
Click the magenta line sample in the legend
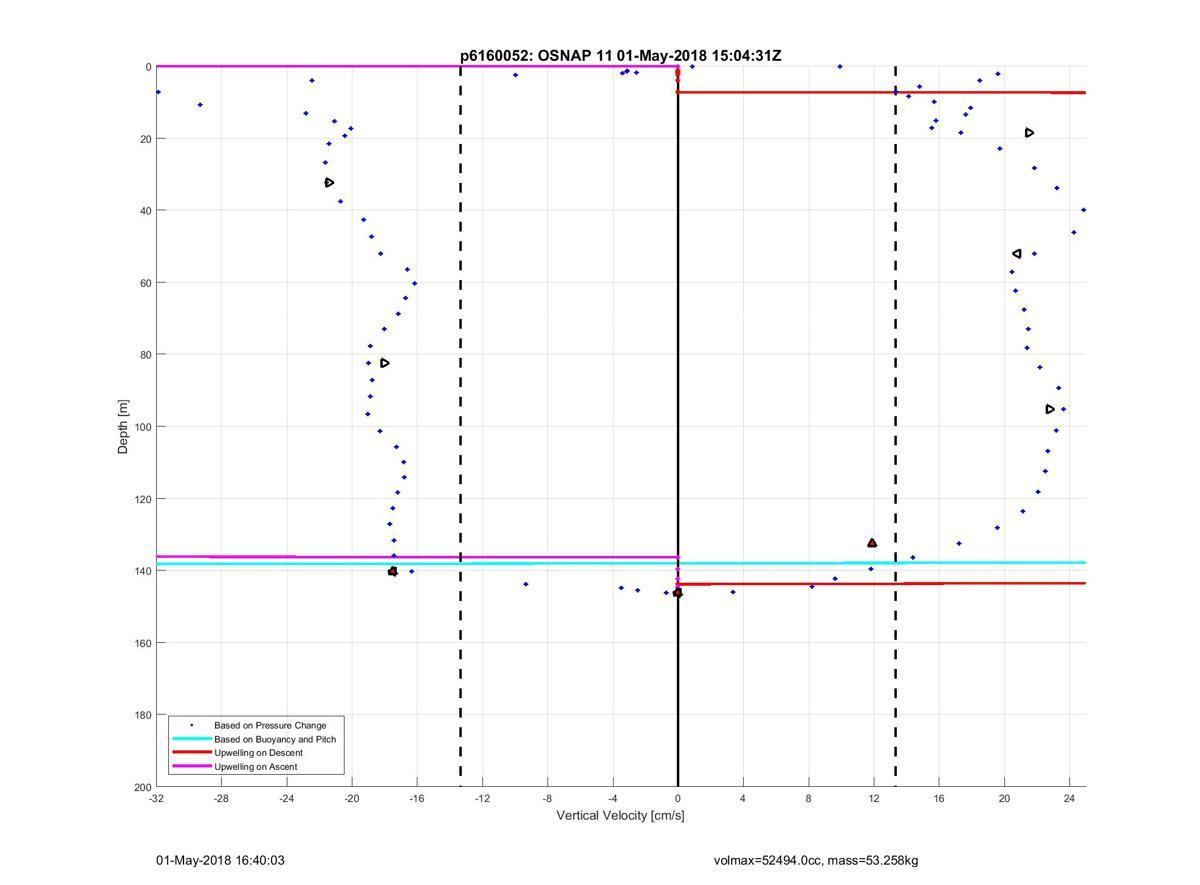coord(192,767)
